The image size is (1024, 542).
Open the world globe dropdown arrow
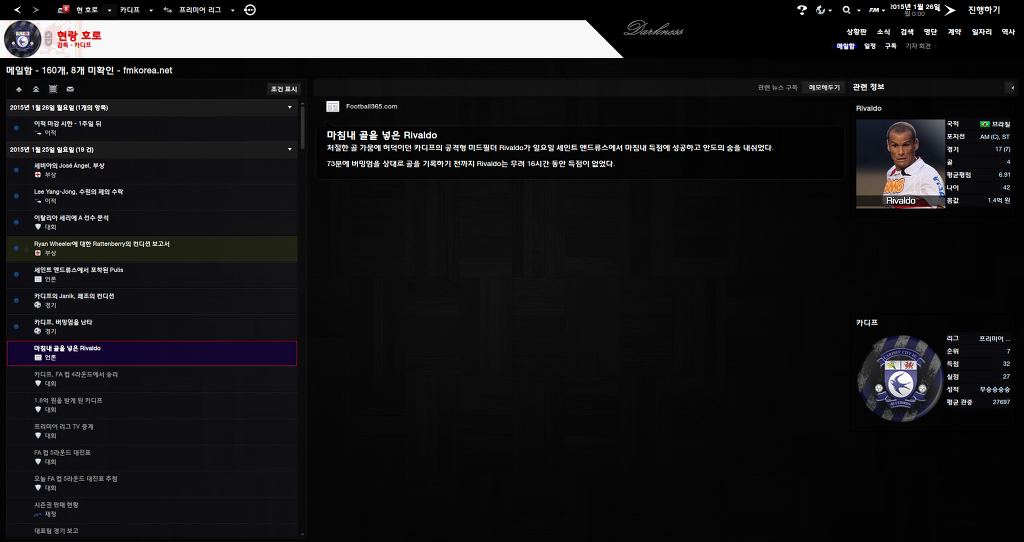pos(830,10)
